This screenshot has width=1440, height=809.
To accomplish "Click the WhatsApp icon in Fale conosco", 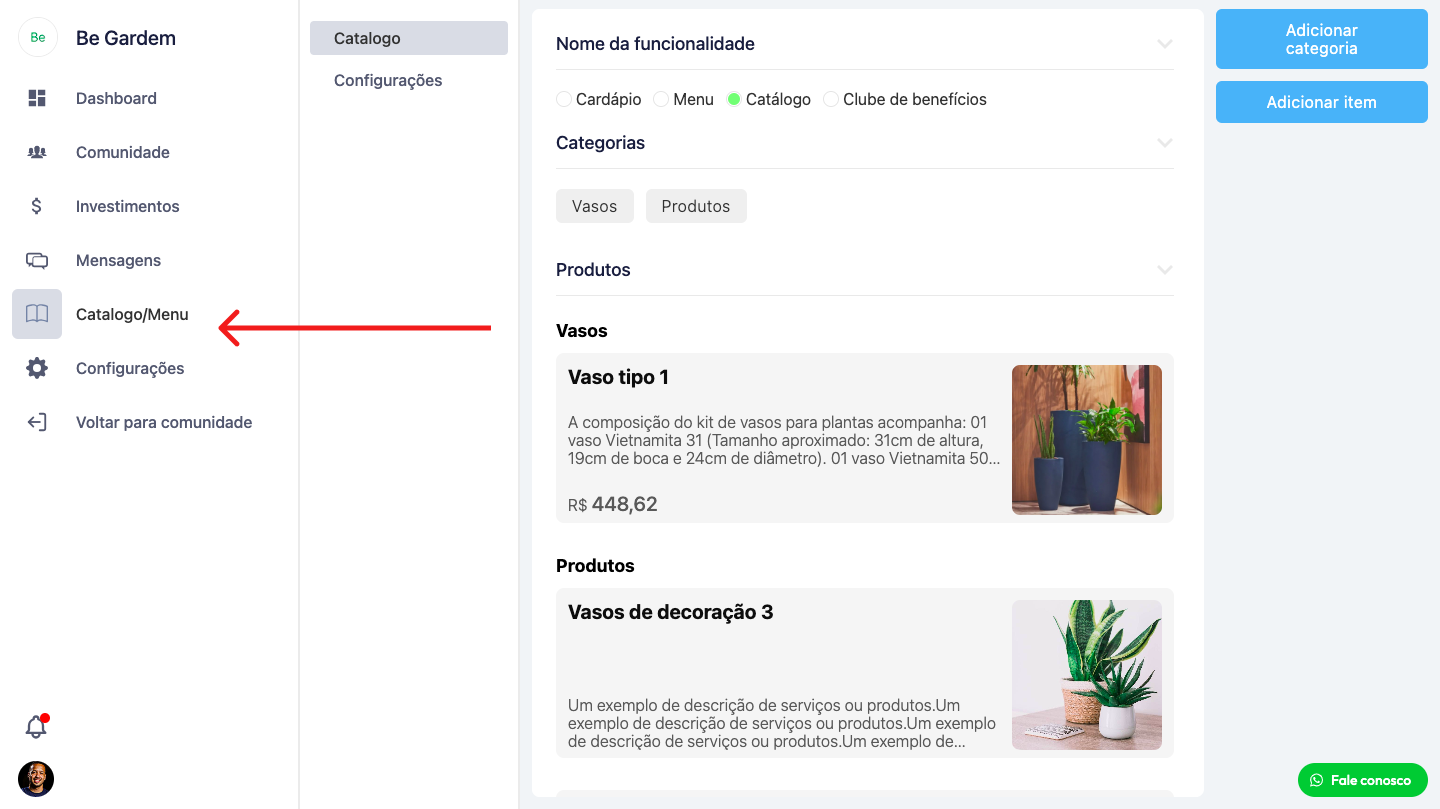I will point(1316,780).
